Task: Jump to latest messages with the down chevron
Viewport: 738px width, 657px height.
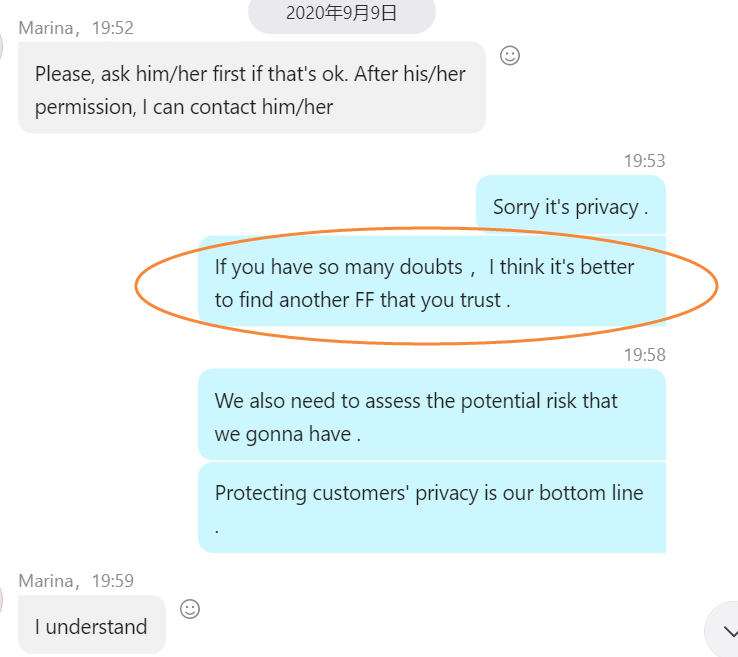Action: [x=724, y=632]
